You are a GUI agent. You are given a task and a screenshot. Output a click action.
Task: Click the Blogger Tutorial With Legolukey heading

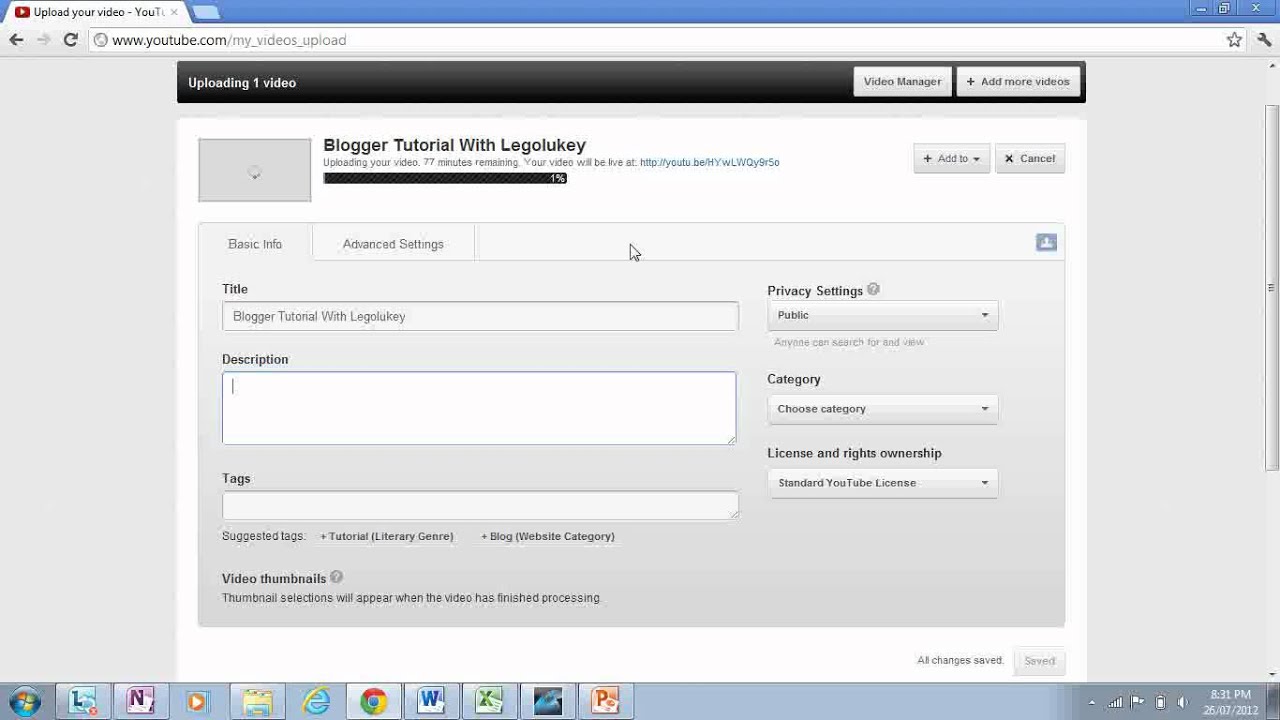click(x=454, y=145)
